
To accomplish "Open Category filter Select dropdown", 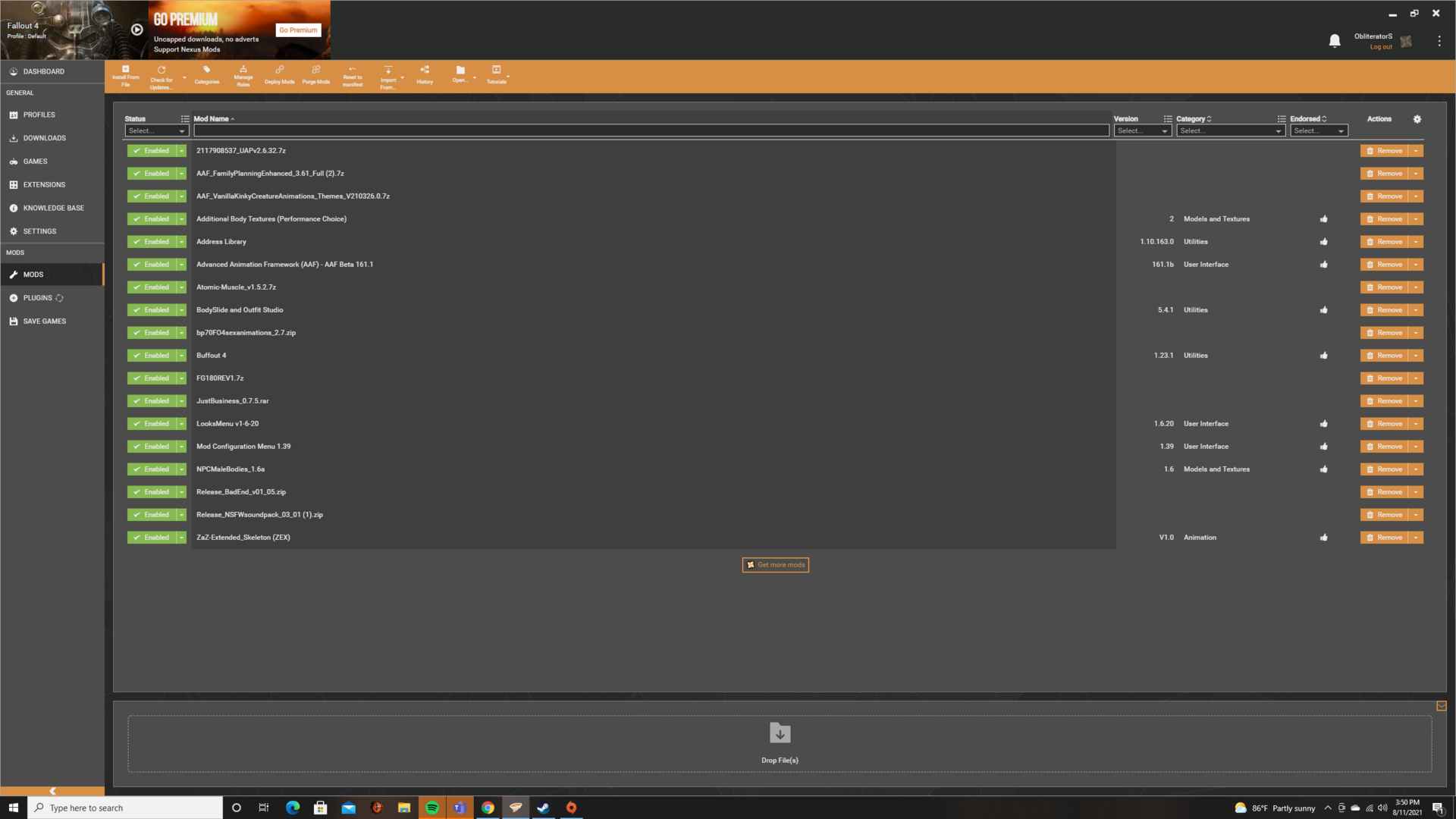I will 1230,131.
